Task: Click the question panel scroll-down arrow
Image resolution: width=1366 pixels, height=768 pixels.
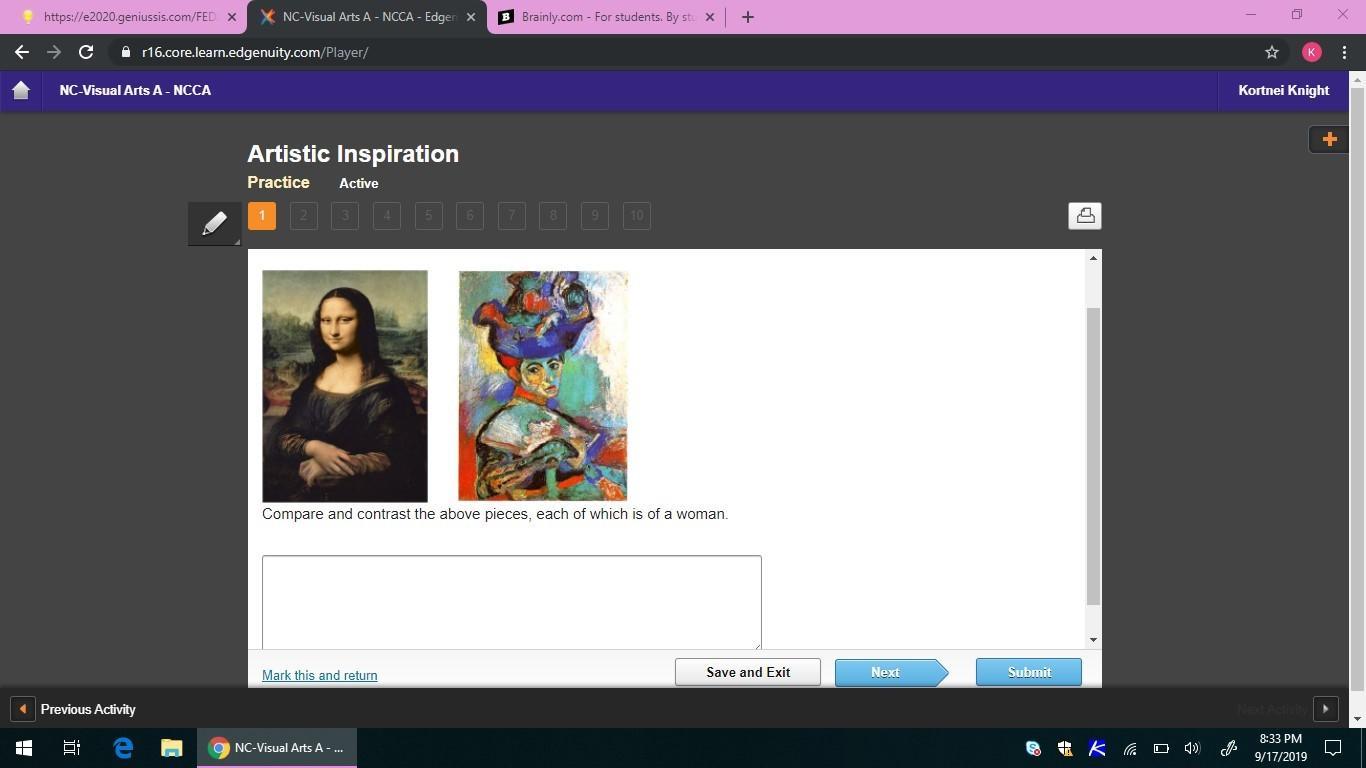Action: (x=1093, y=640)
